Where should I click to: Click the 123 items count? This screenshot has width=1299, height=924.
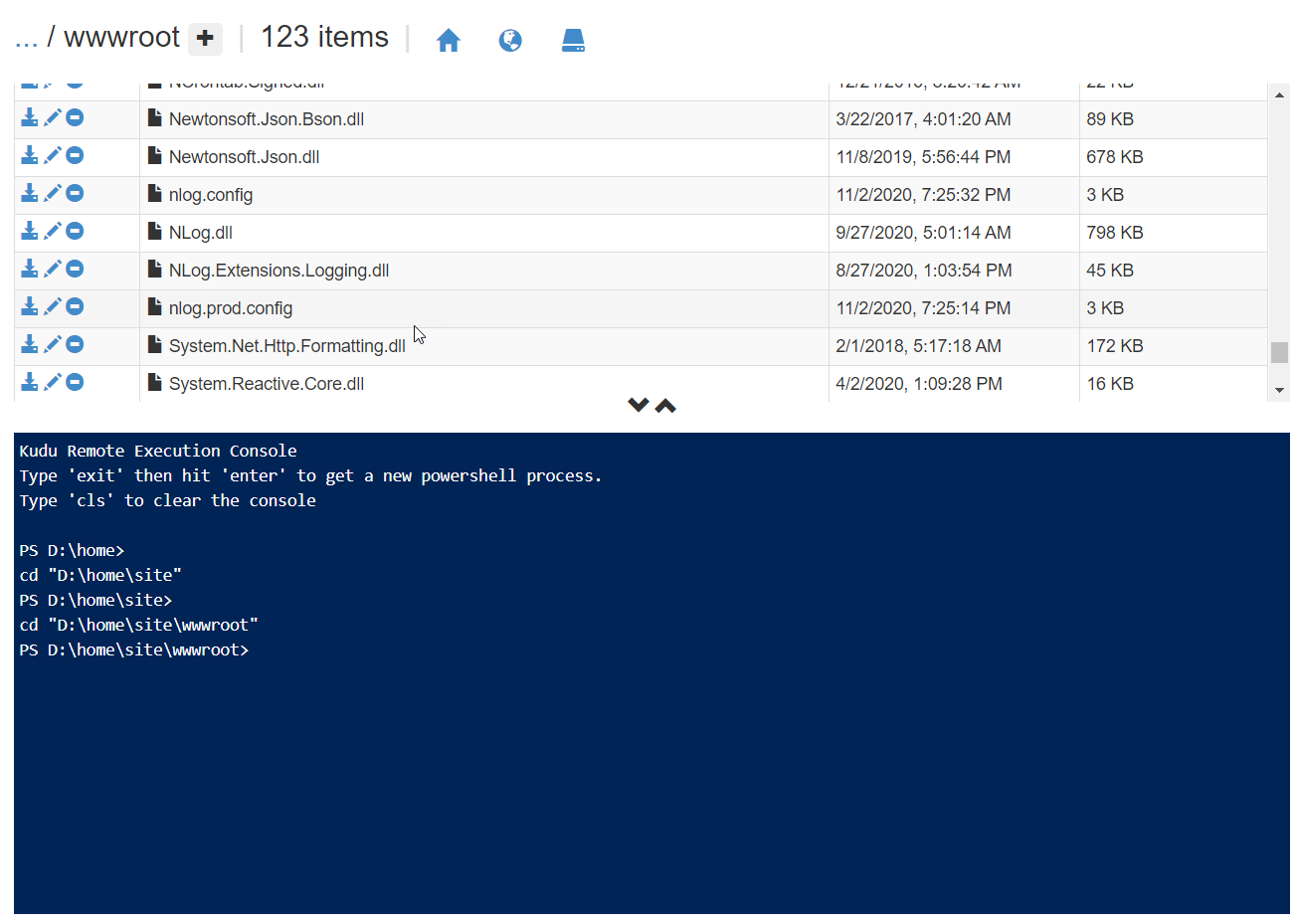coord(324,37)
